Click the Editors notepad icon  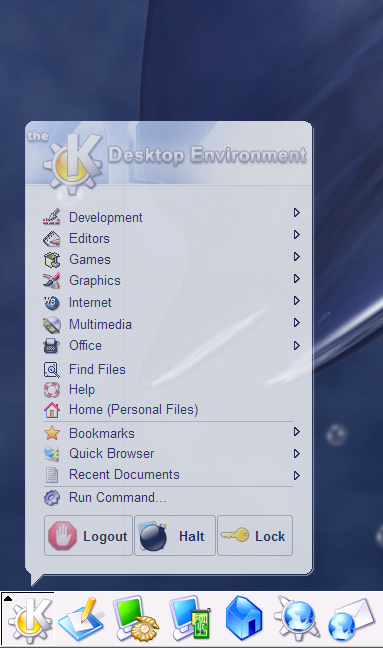pyautogui.click(x=52, y=239)
